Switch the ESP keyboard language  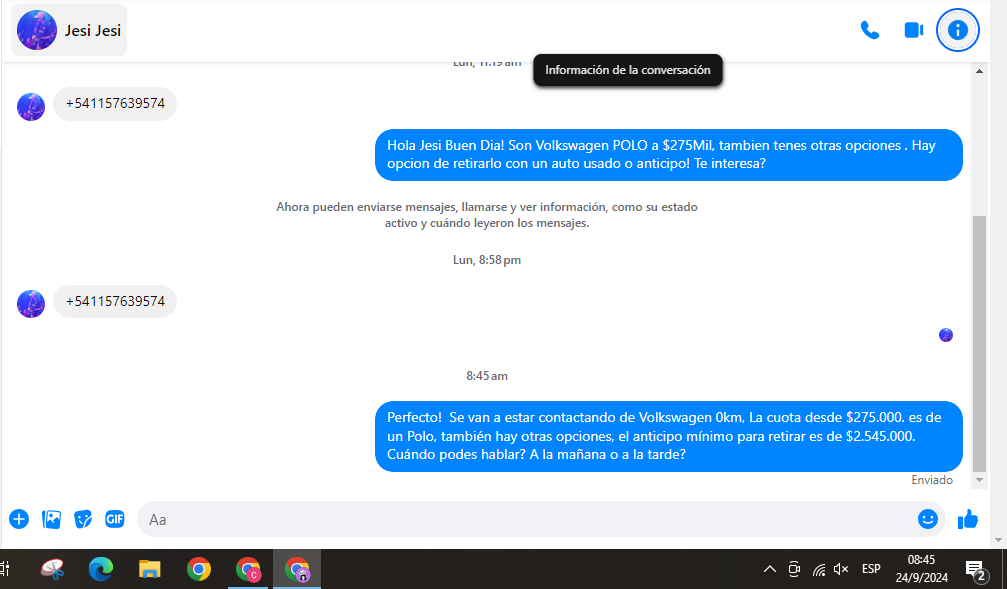[871, 569]
